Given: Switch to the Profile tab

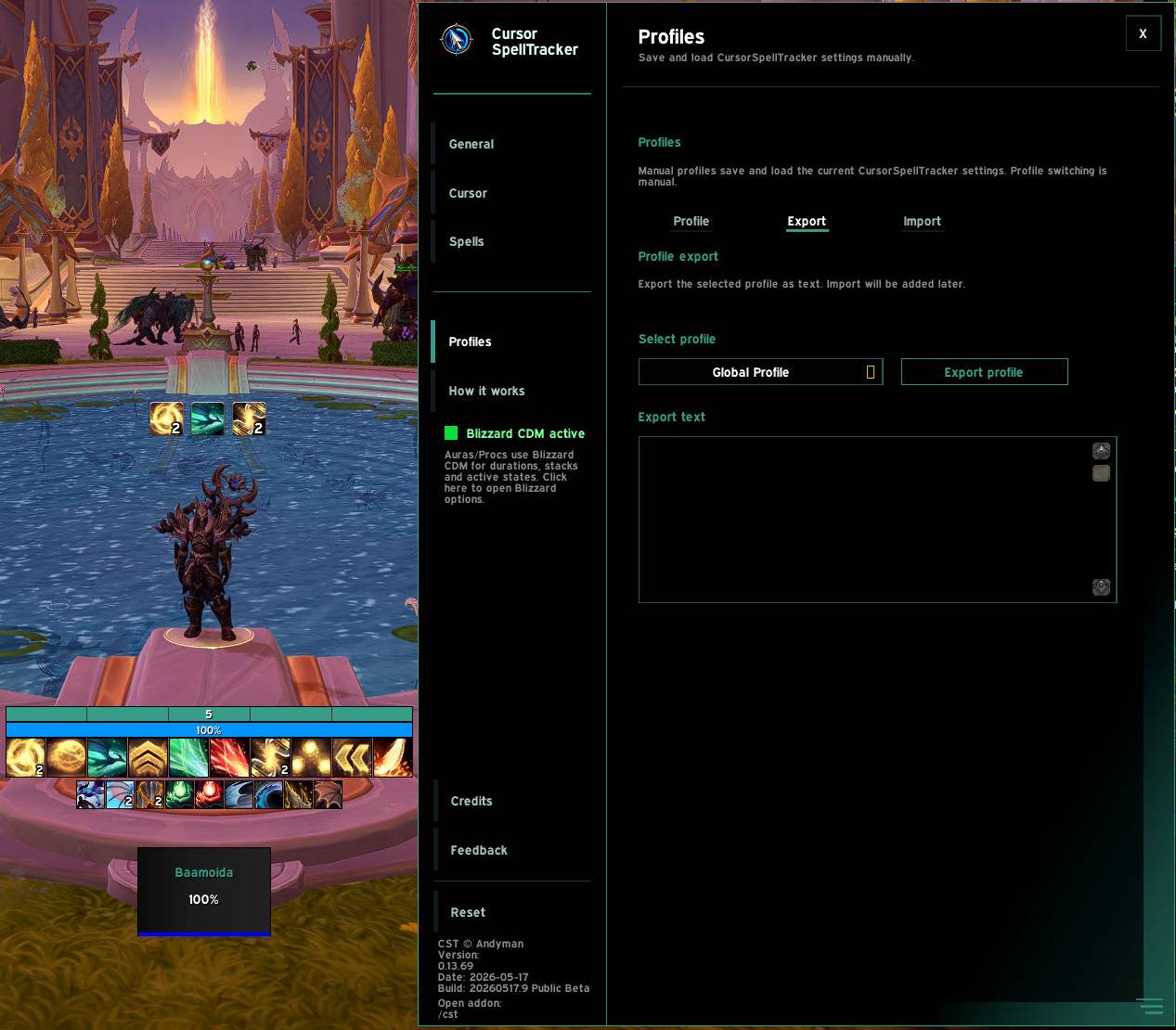Looking at the screenshot, I should (x=691, y=221).
